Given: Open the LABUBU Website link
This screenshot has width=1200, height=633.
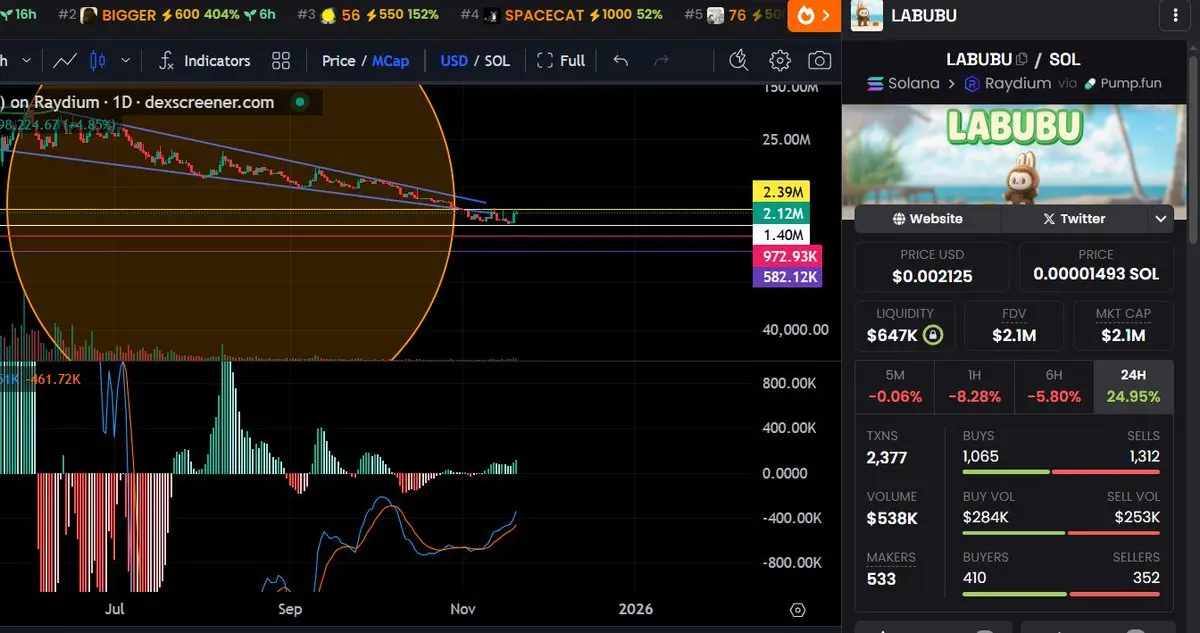Looking at the screenshot, I should pos(928,218).
